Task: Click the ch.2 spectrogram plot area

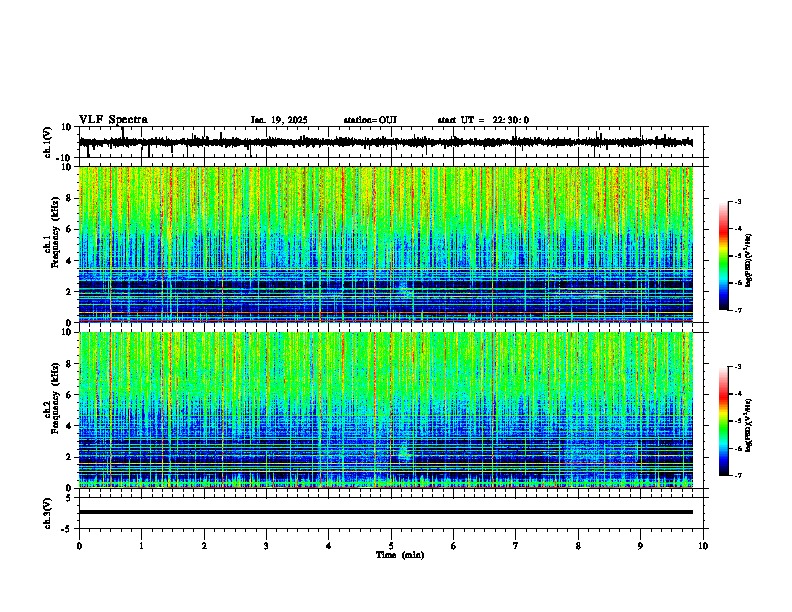Action: click(x=386, y=410)
